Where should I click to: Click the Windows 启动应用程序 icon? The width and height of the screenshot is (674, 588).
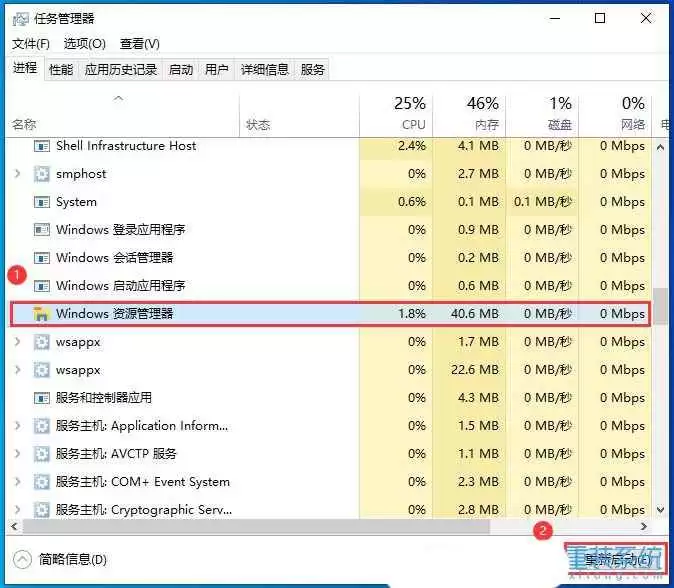pos(42,286)
